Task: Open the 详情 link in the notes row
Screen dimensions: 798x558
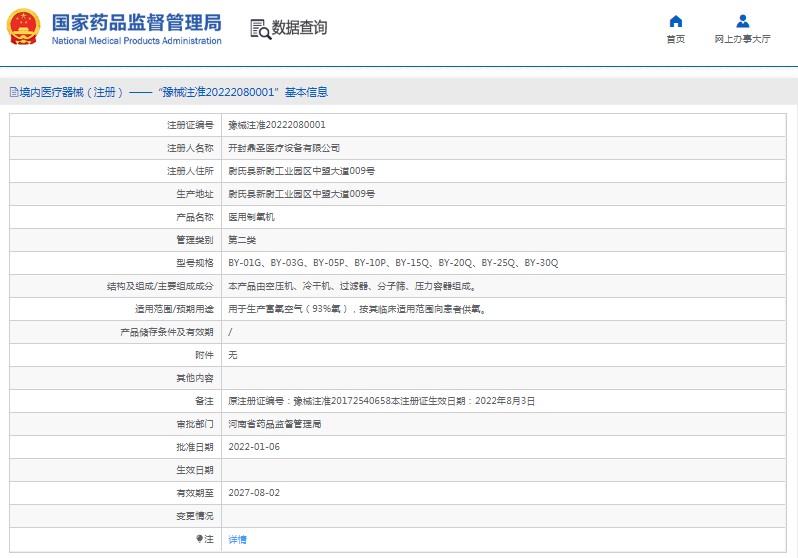Action: [237, 539]
